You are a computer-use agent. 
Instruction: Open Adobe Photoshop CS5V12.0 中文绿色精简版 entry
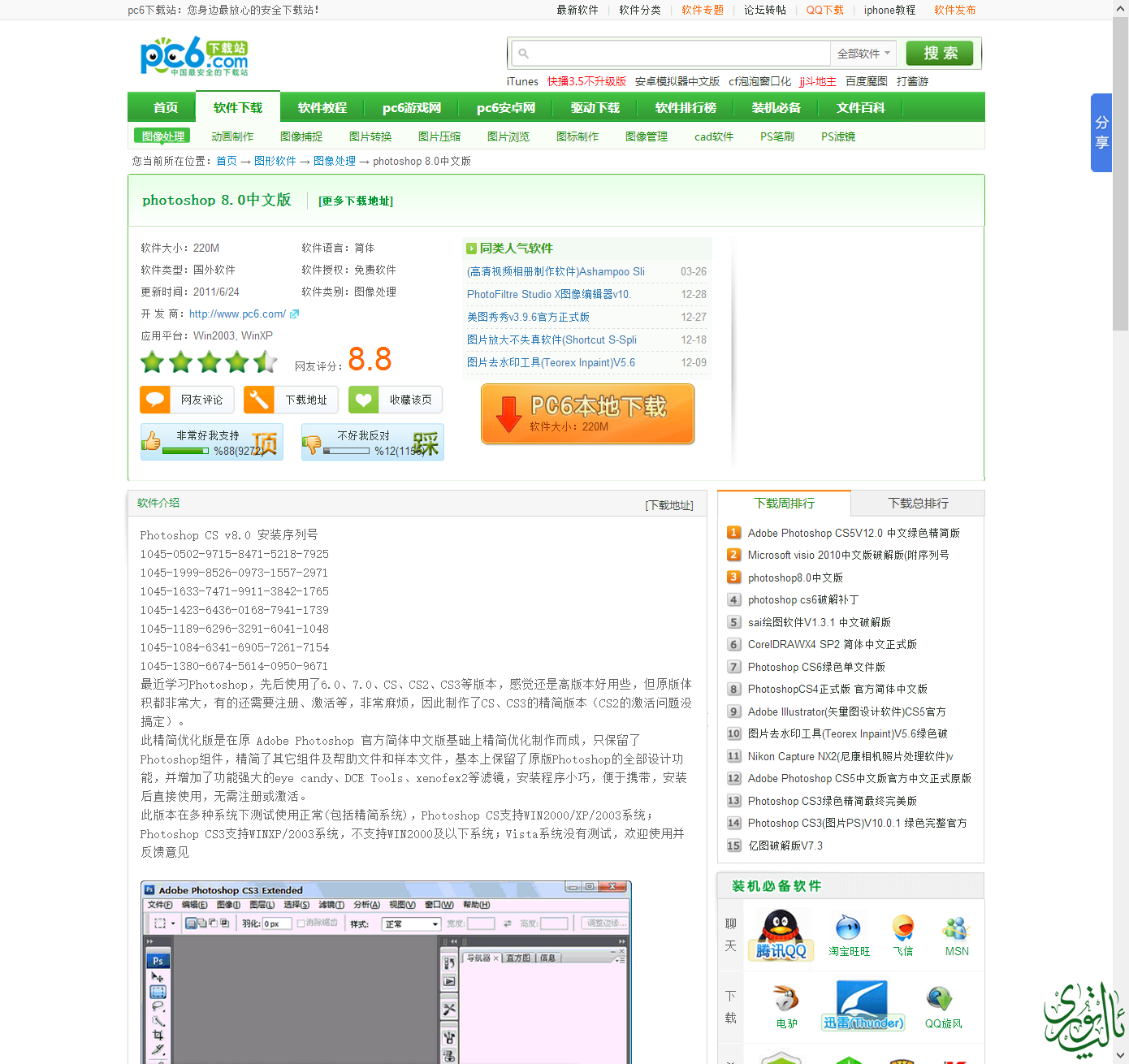click(x=854, y=533)
